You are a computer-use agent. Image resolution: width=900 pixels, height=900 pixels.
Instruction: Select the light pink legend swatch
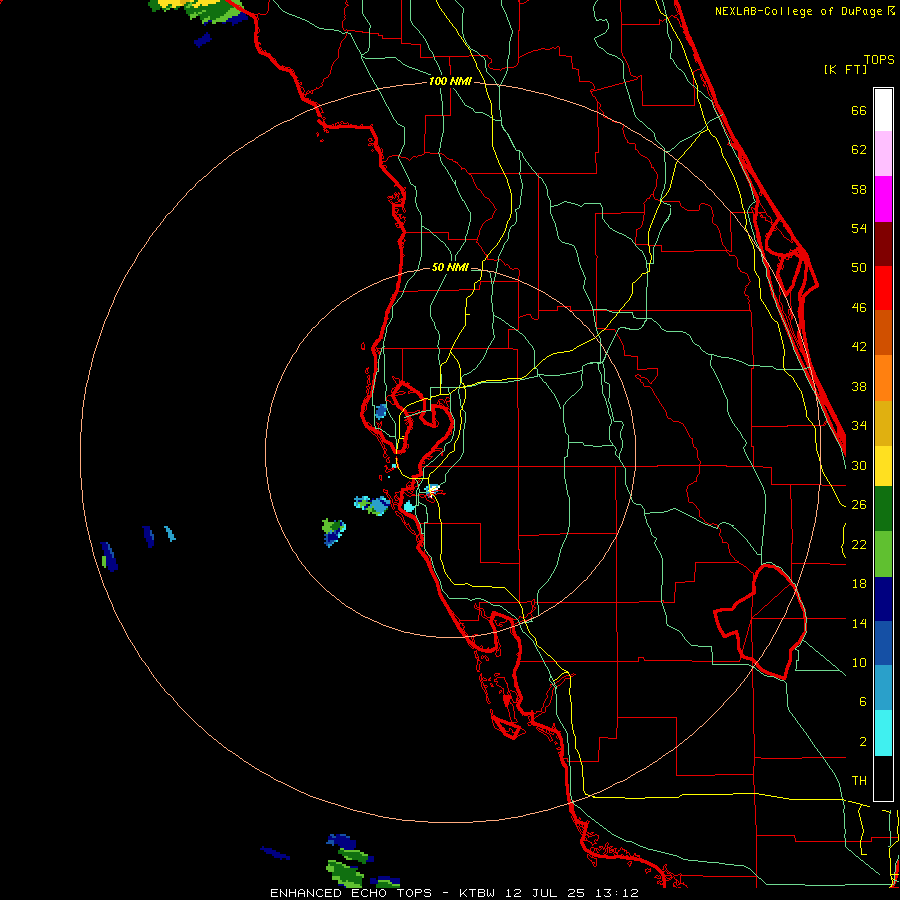coord(883,154)
